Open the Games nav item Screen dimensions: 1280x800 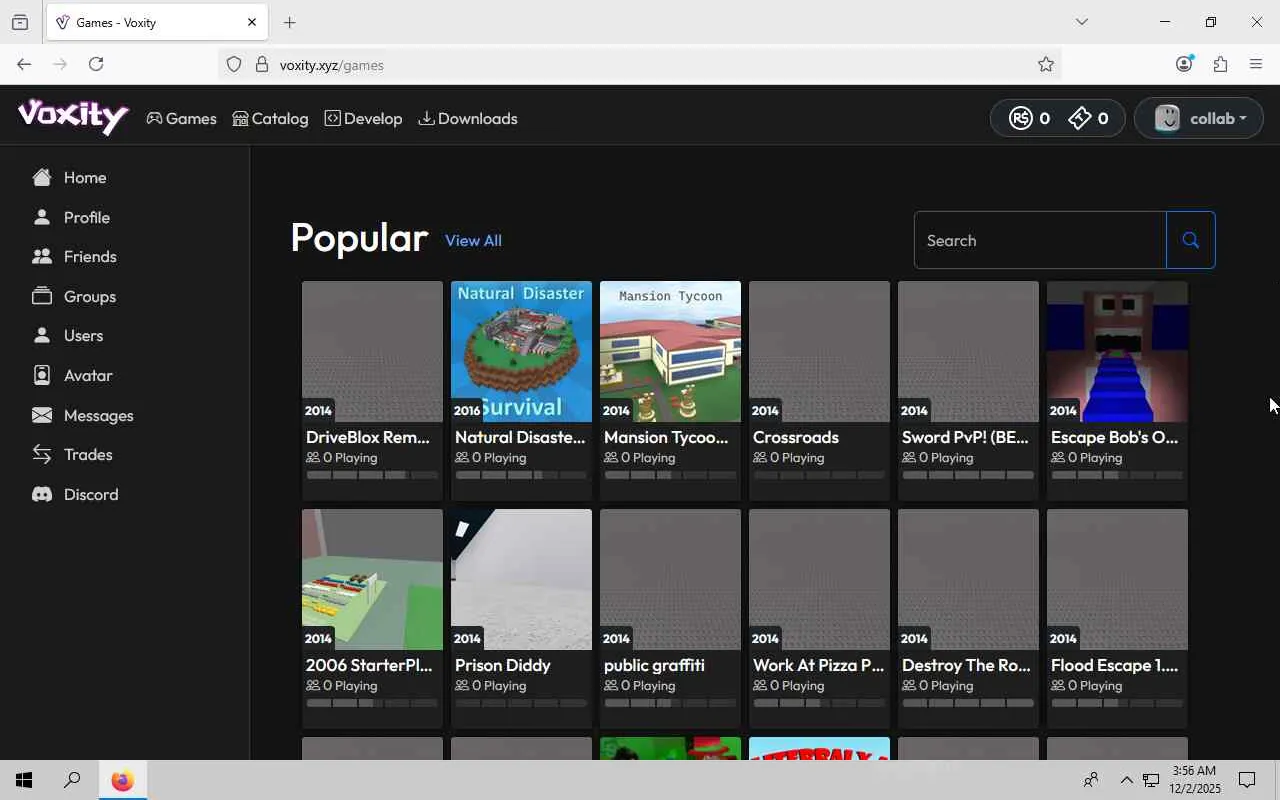coord(181,119)
